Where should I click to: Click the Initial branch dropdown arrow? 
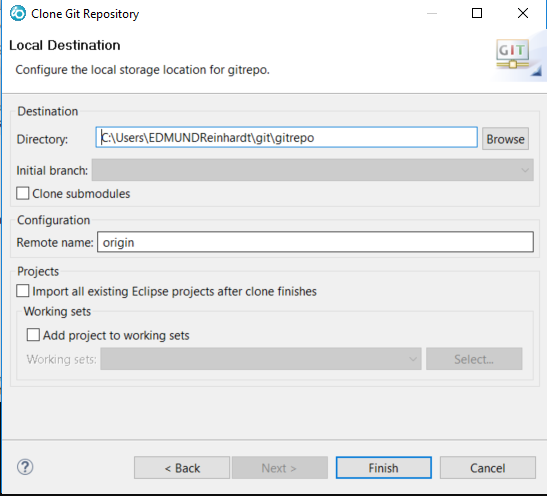click(x=525, y=170)
